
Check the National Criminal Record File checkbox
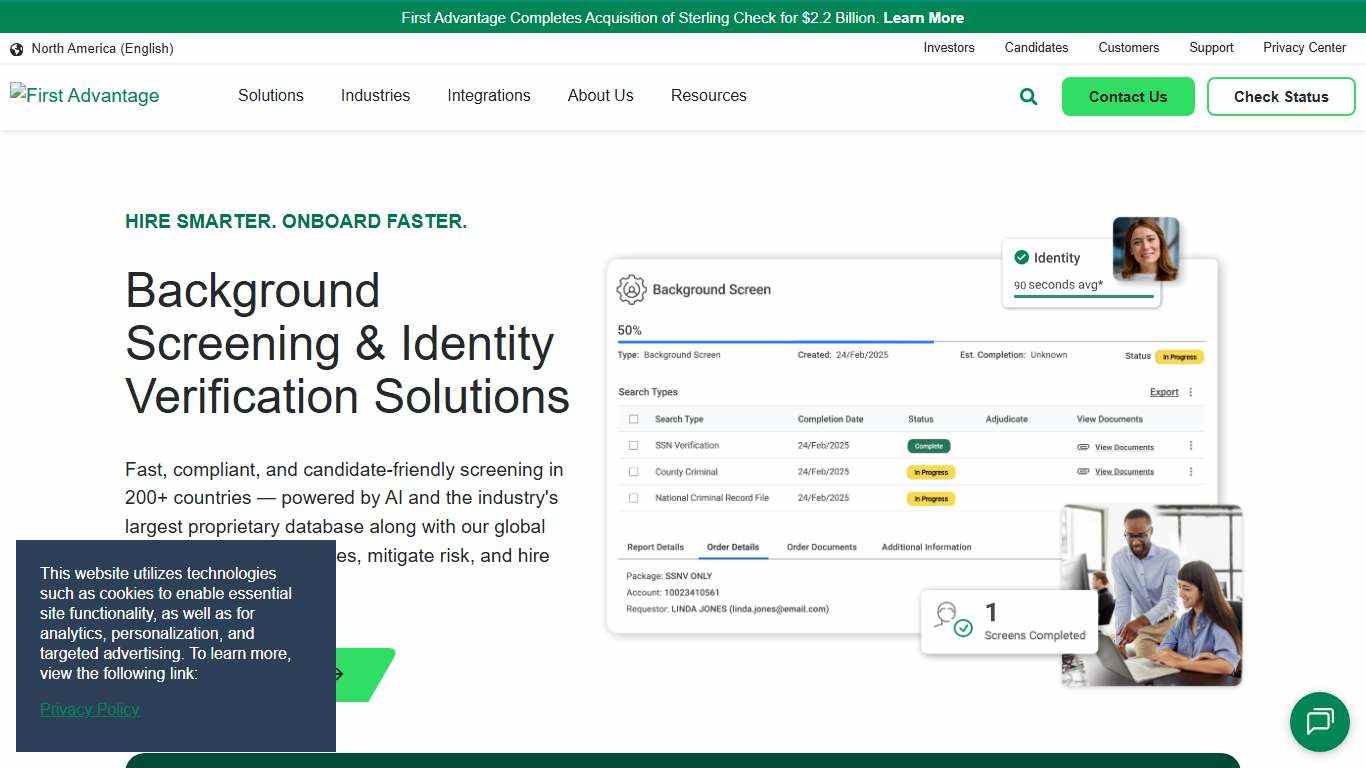coord(634,497)
